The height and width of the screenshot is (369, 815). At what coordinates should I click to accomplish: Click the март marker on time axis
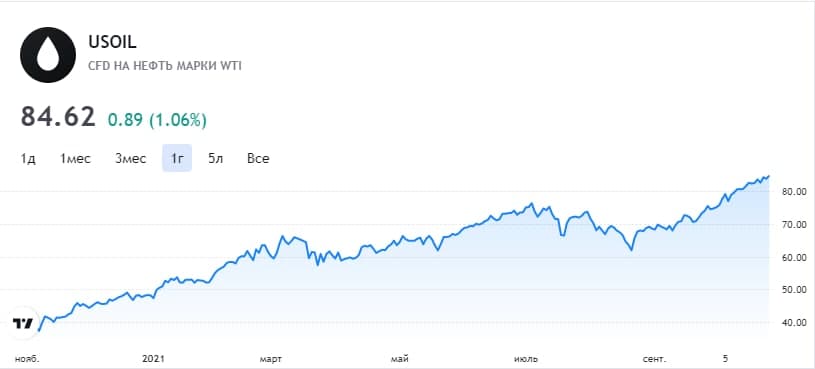click(271, 359)
